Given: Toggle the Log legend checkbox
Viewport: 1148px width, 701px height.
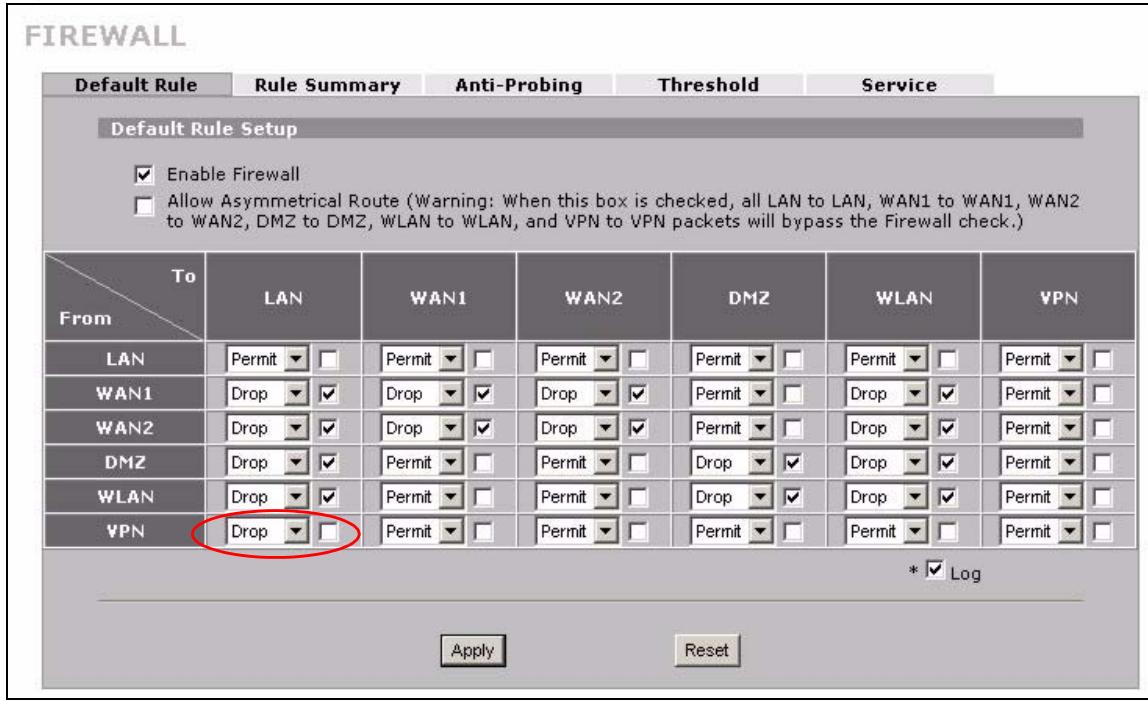Looking at the screenshot, I should [x=934, y=569].
